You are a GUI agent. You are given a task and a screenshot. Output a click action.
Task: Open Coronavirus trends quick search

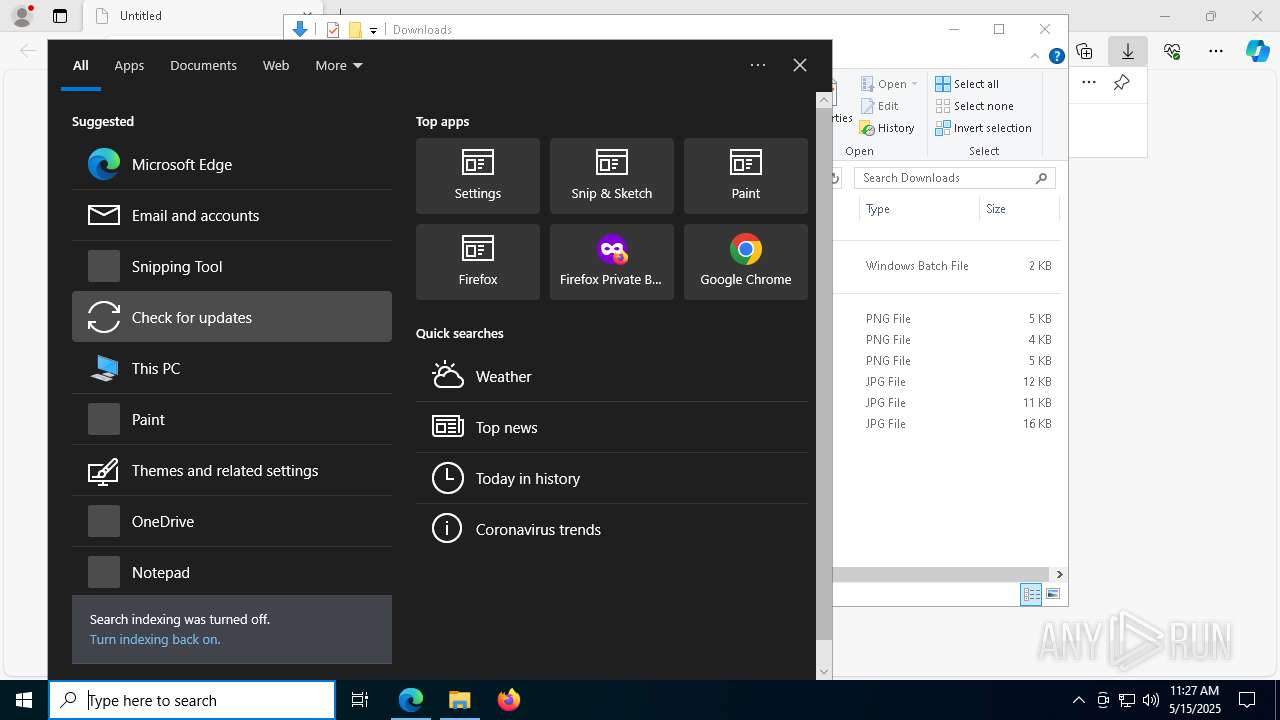[x=612, y=529]
